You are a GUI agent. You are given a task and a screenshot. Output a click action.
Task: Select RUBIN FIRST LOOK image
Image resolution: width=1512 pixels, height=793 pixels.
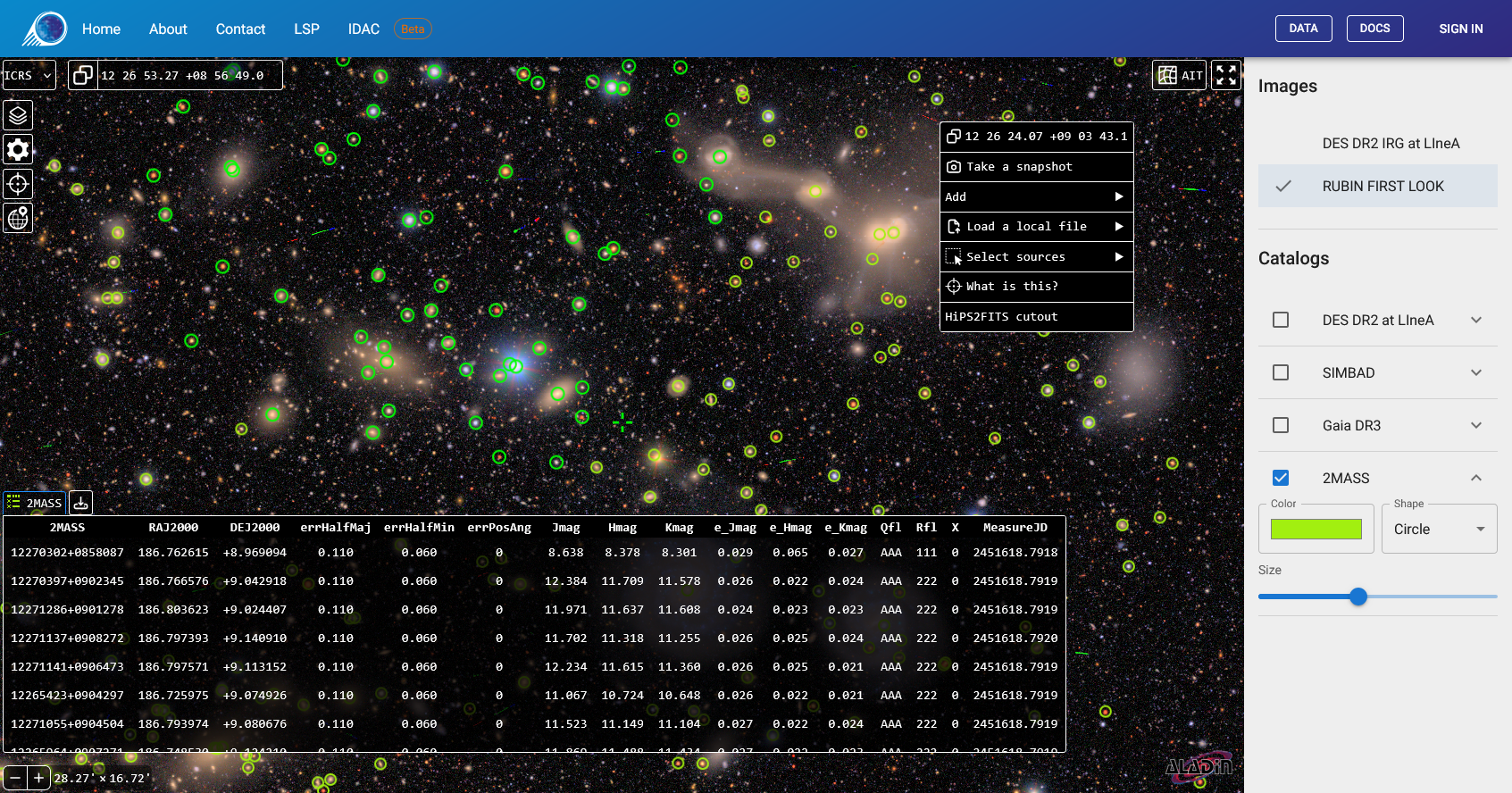pos(1378,186)
